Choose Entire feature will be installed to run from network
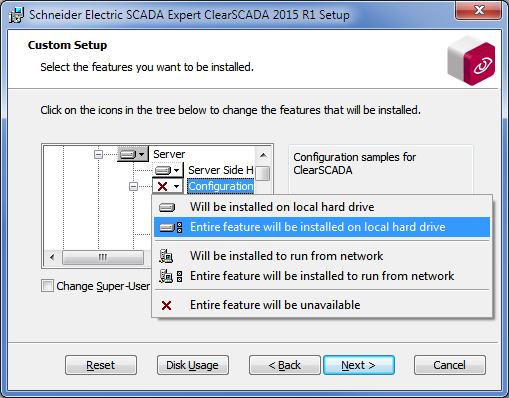509x398 pixels. tap(322, 276)
